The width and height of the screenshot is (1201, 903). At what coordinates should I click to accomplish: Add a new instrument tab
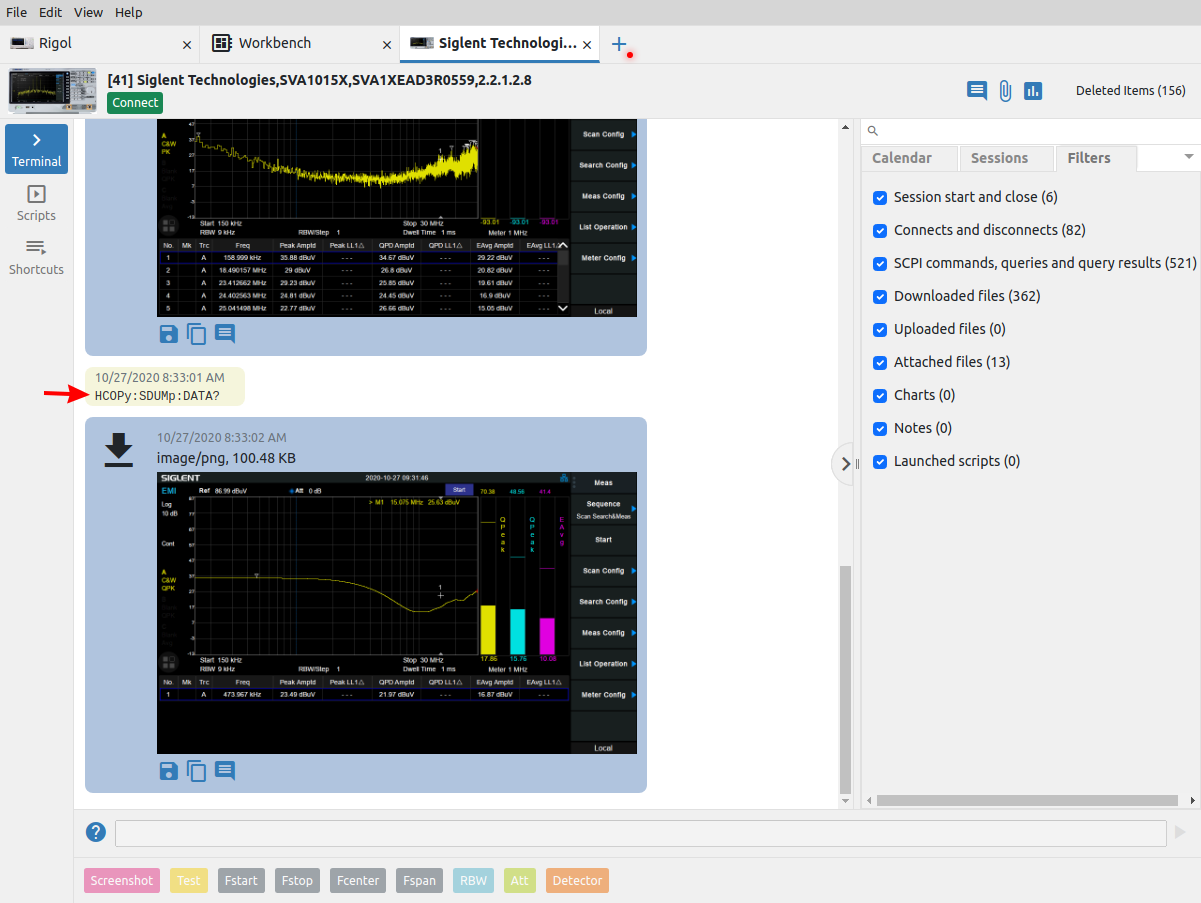click(x=619, y=44)
